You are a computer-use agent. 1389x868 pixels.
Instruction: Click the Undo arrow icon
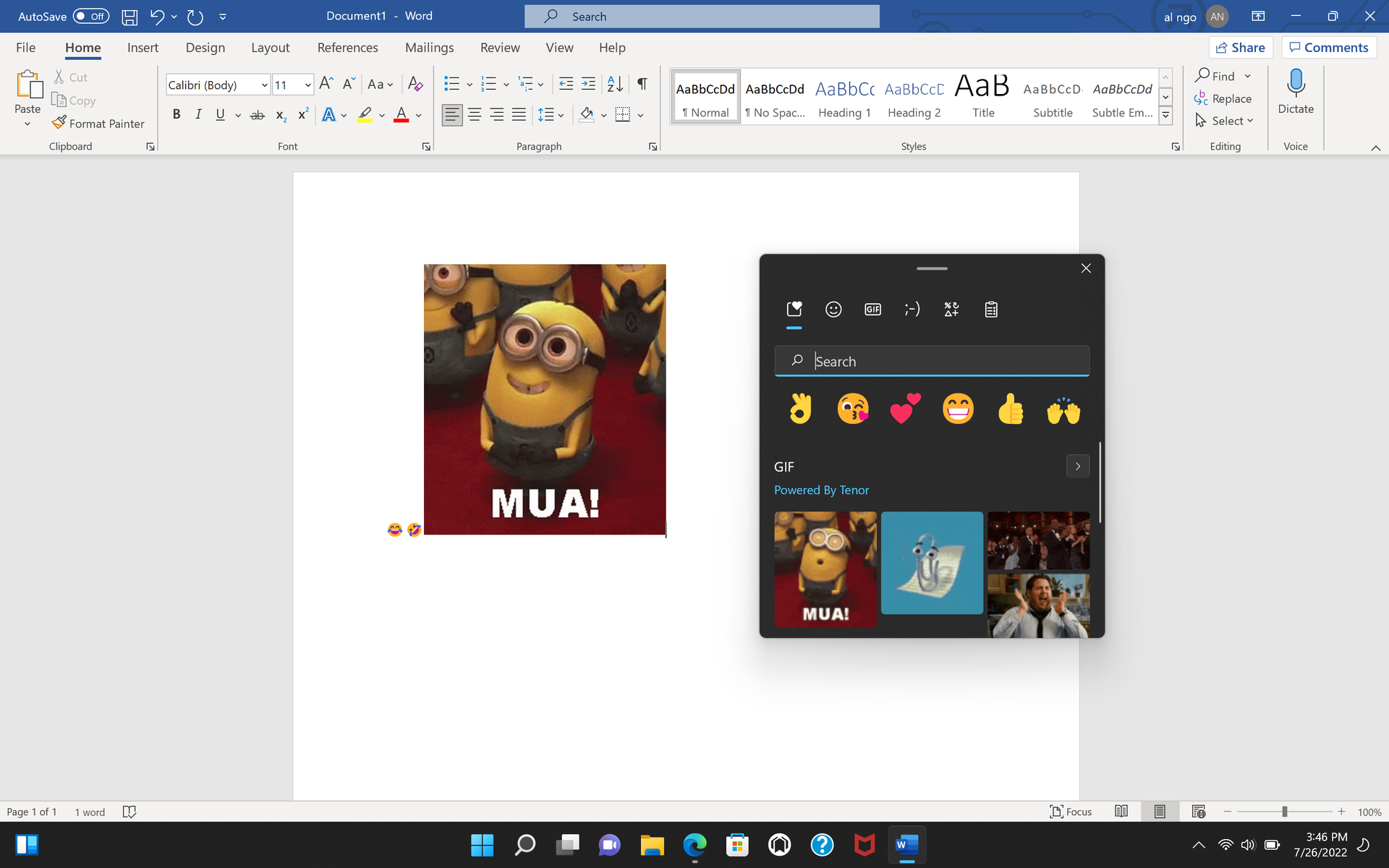[157, 17]
